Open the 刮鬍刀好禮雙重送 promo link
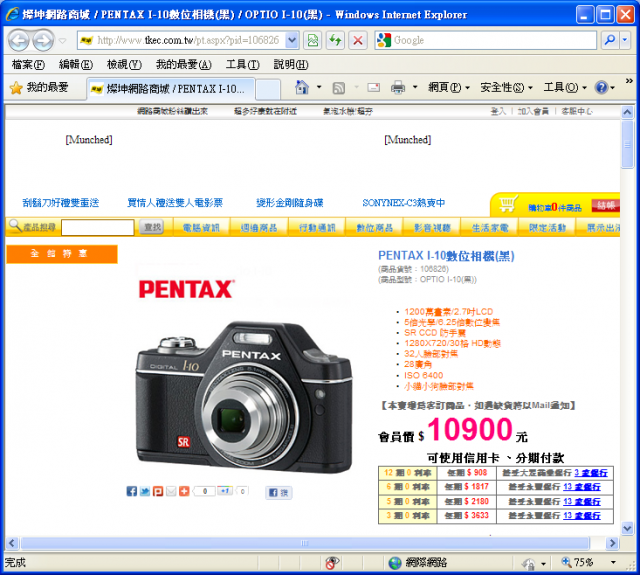 tap(61, 203)
